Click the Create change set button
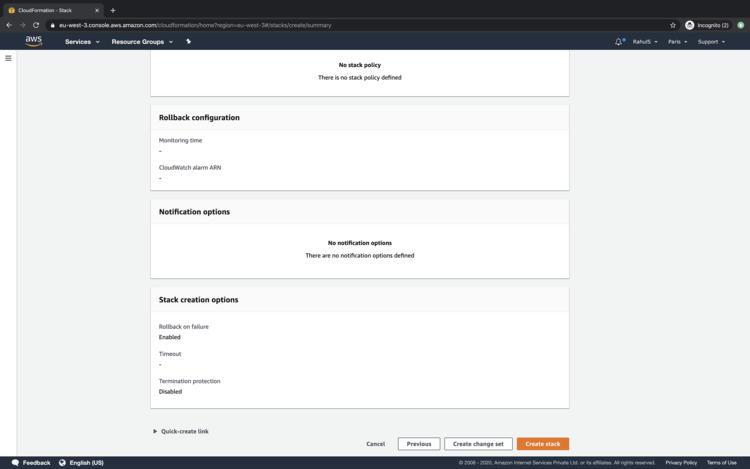The image size is (750, 469). click(478, 444)
